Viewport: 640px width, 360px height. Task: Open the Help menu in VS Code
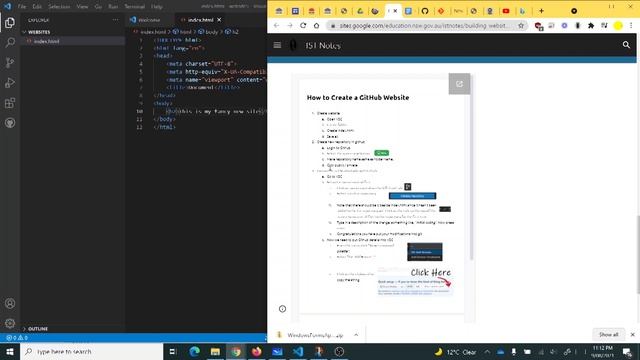coord(157,7)
